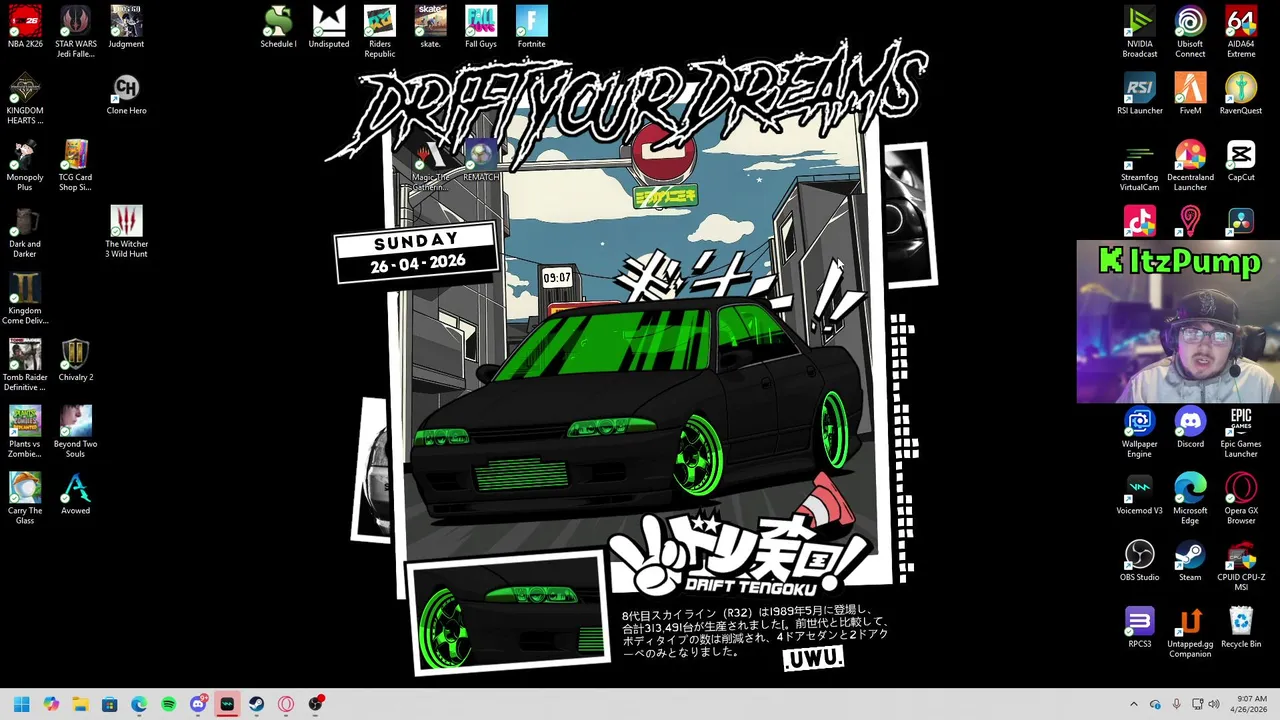Select the RSI Launcher icon

click(1140, 94)
